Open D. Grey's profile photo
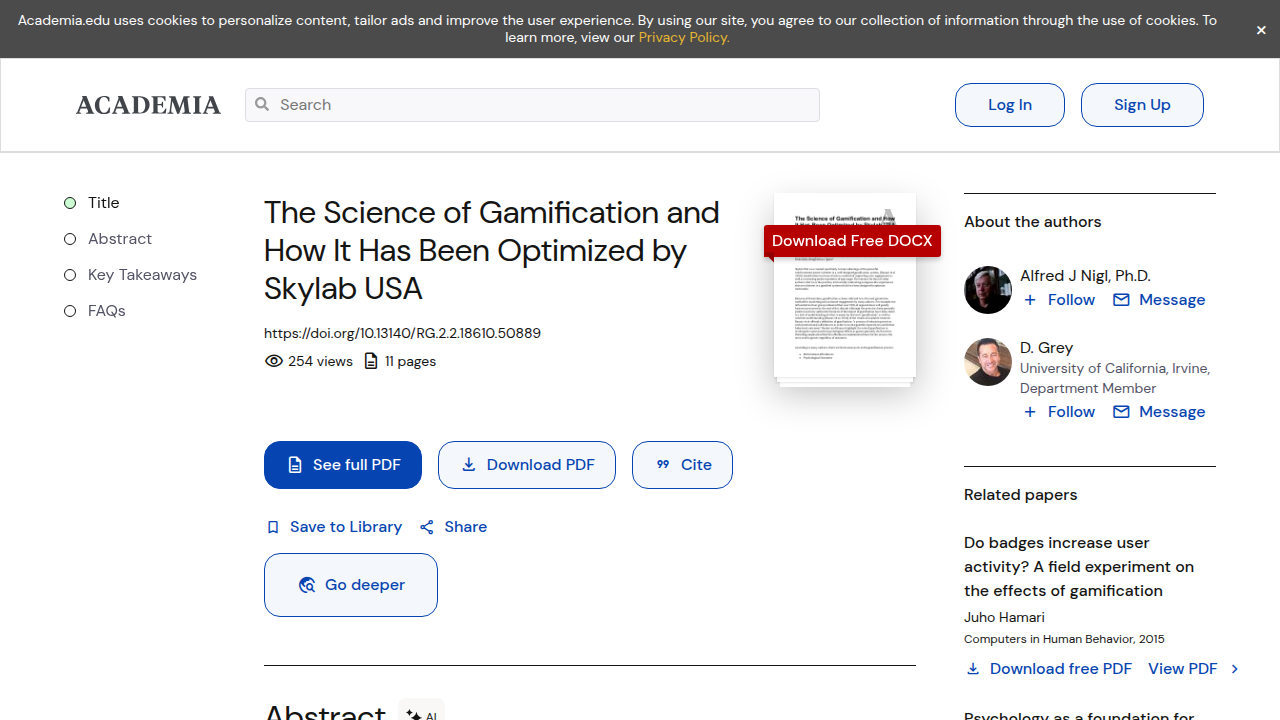The image size is (1280, 720). coord(988,362)
